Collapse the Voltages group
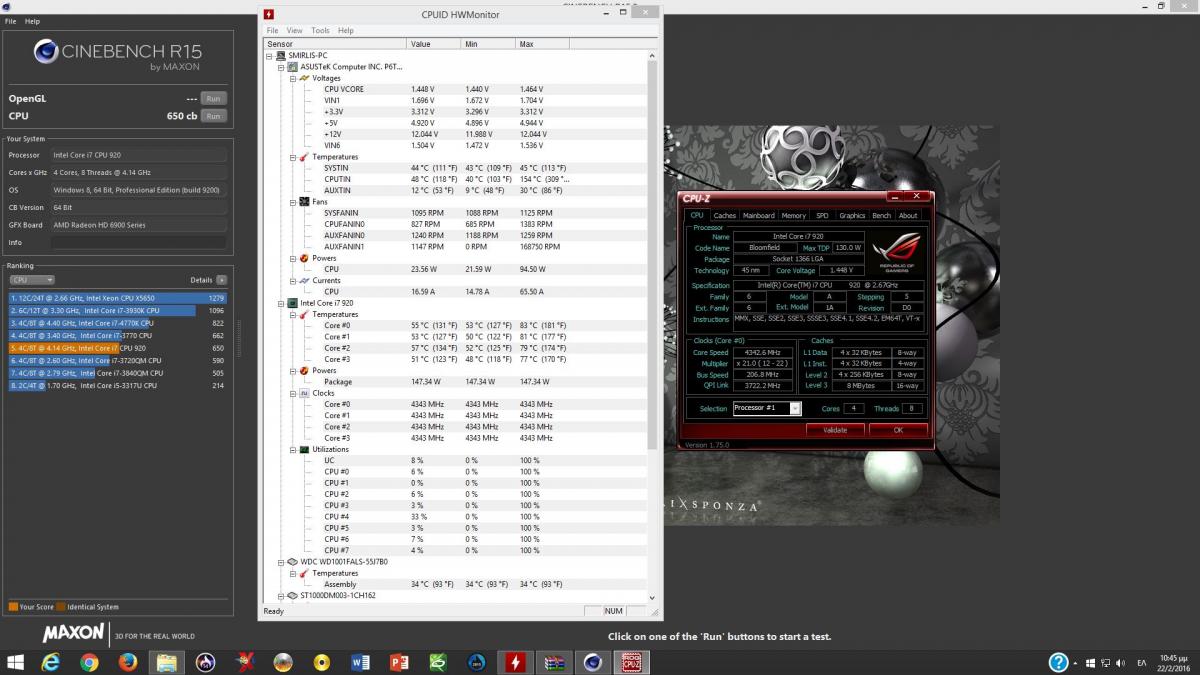The width and height of the screenshot is (1200, 675). 292,78
